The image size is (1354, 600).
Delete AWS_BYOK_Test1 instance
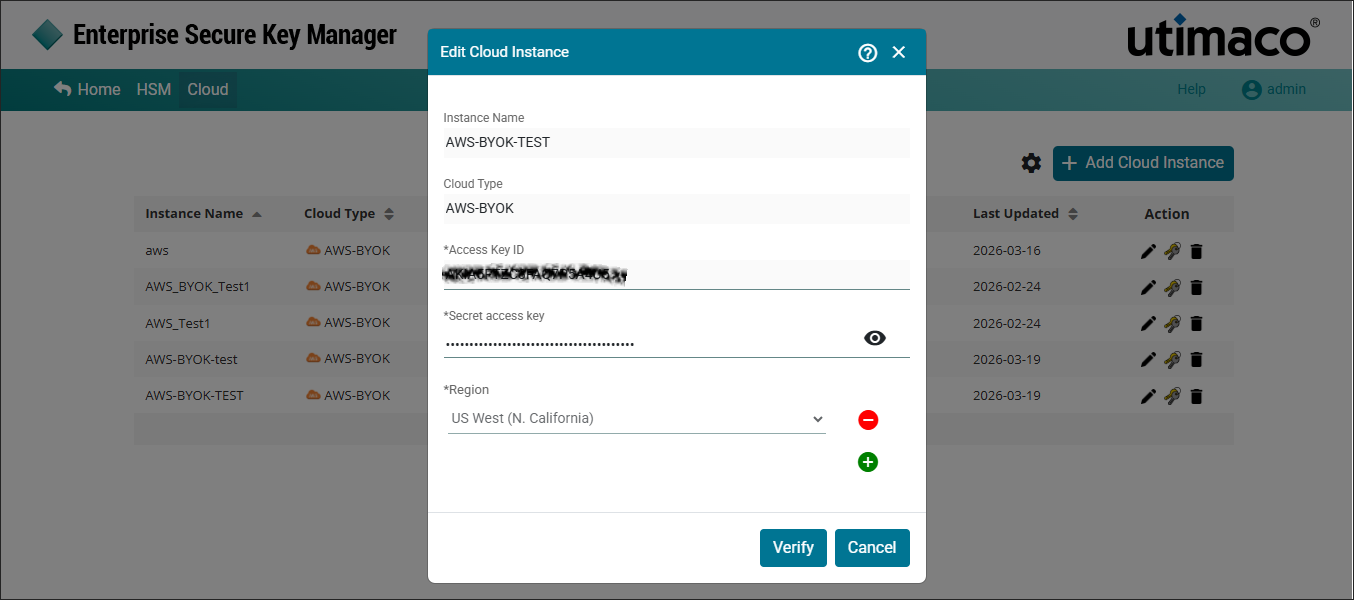[x=1196, y=287]
